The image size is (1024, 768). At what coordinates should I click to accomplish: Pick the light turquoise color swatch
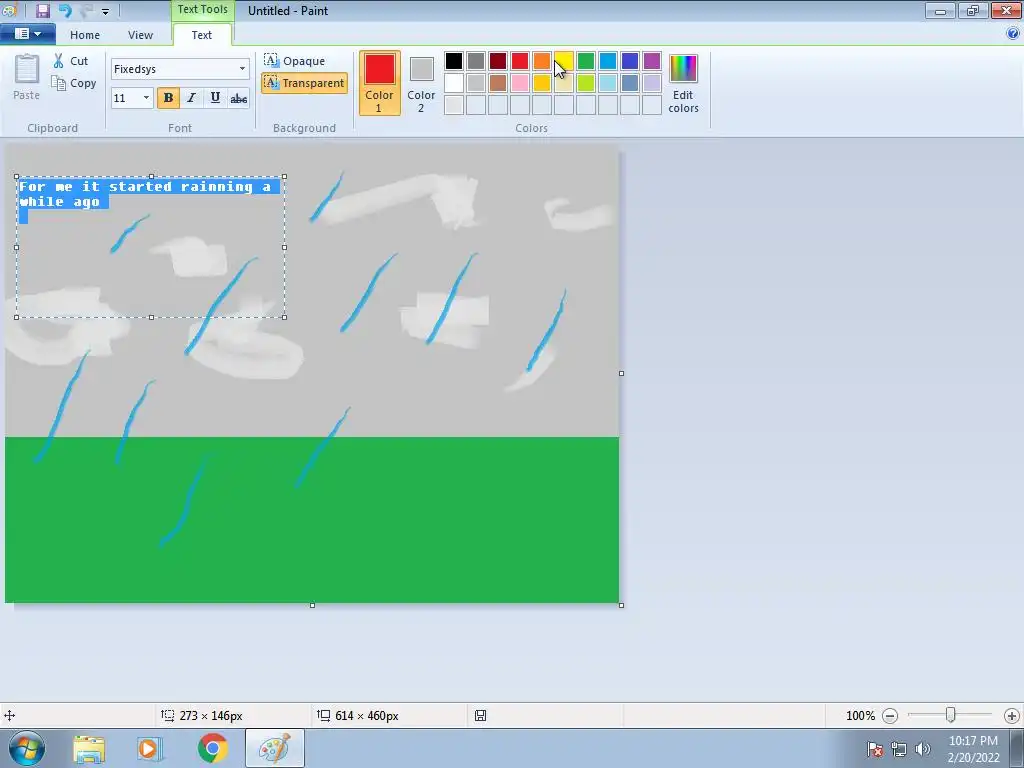pos(608,83)
